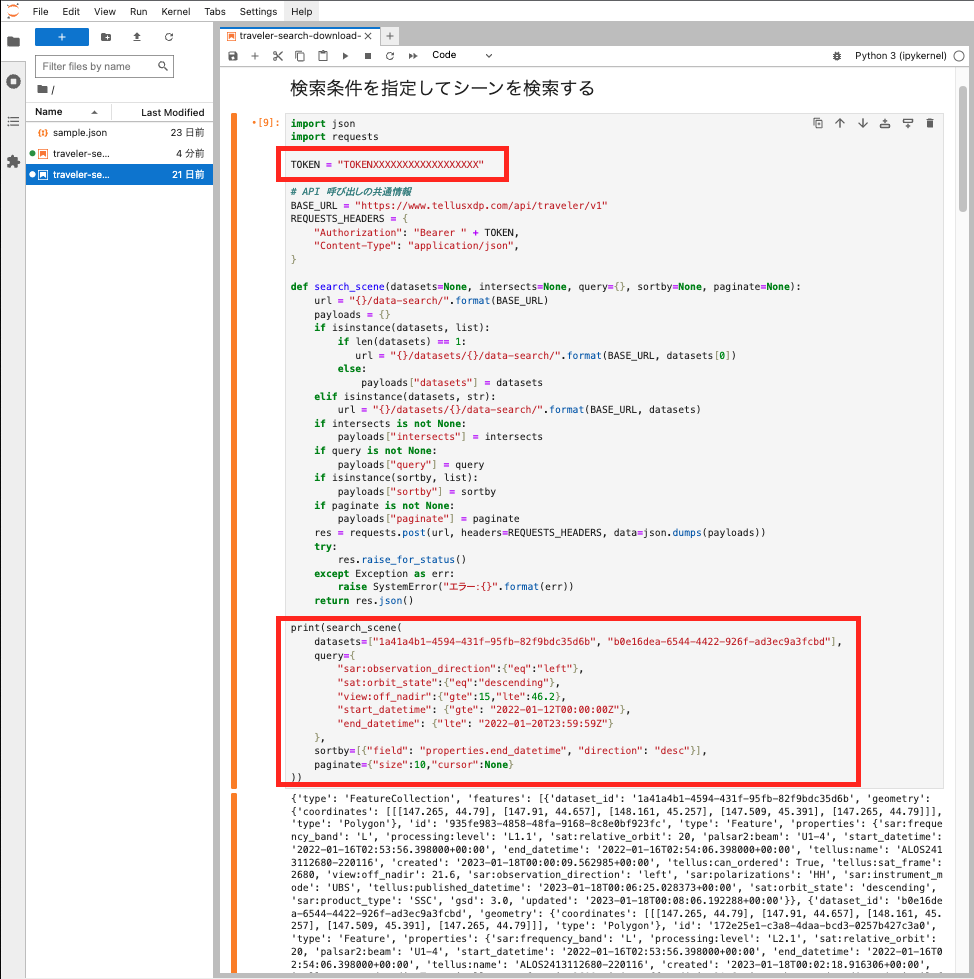
Task: Open the Edit menu
Action: click(71, 11)
